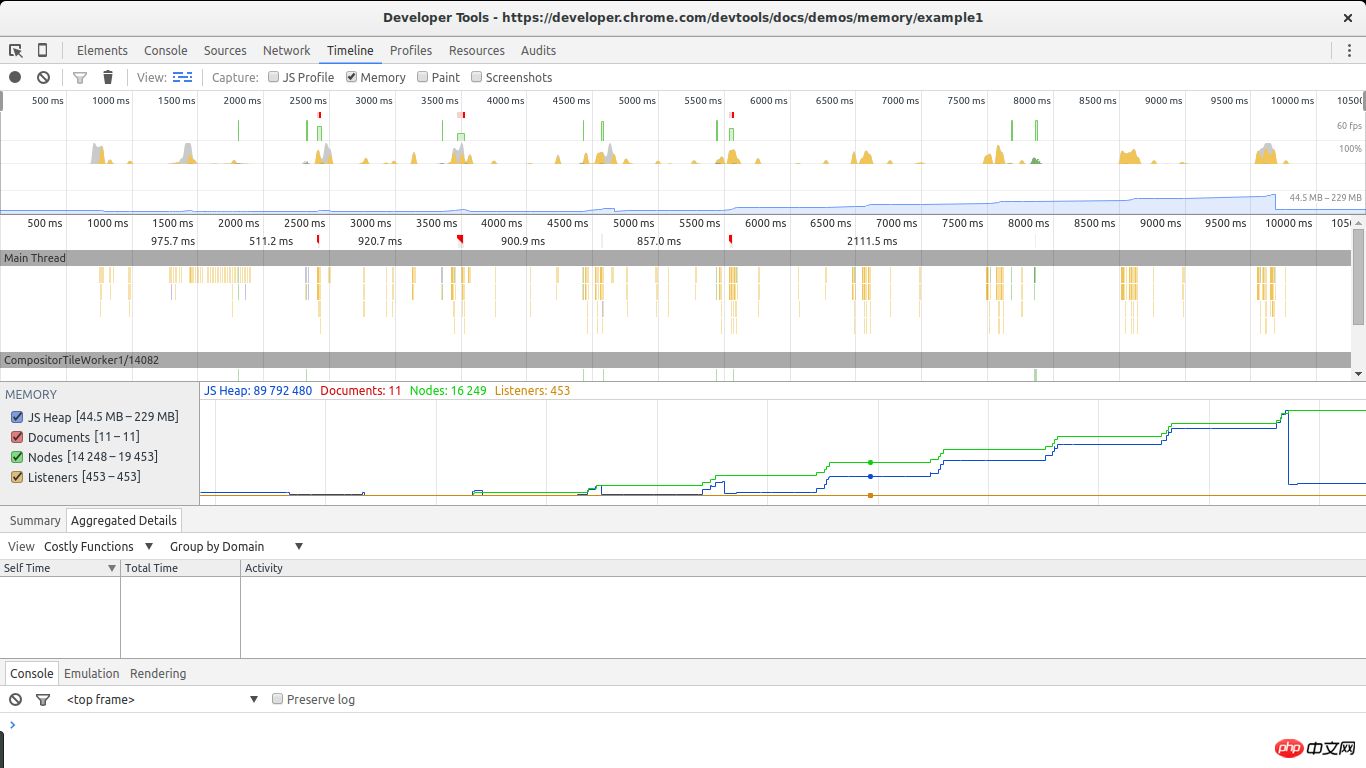Click the 857.0 ms frame duration label
1366x768 pixels.
point(659,241)
